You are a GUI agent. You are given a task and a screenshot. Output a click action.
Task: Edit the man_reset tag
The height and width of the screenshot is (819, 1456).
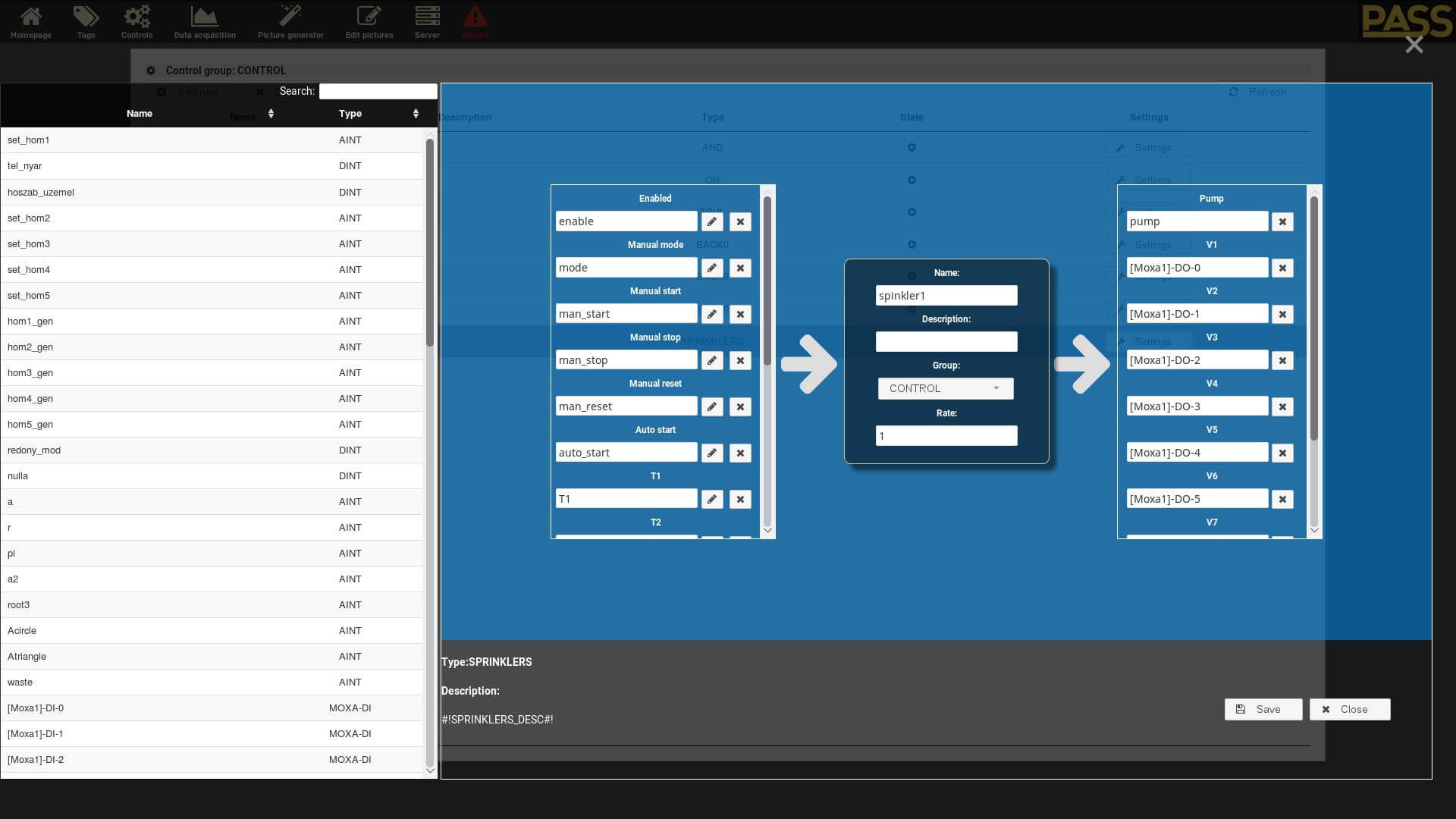coord(712,406)
